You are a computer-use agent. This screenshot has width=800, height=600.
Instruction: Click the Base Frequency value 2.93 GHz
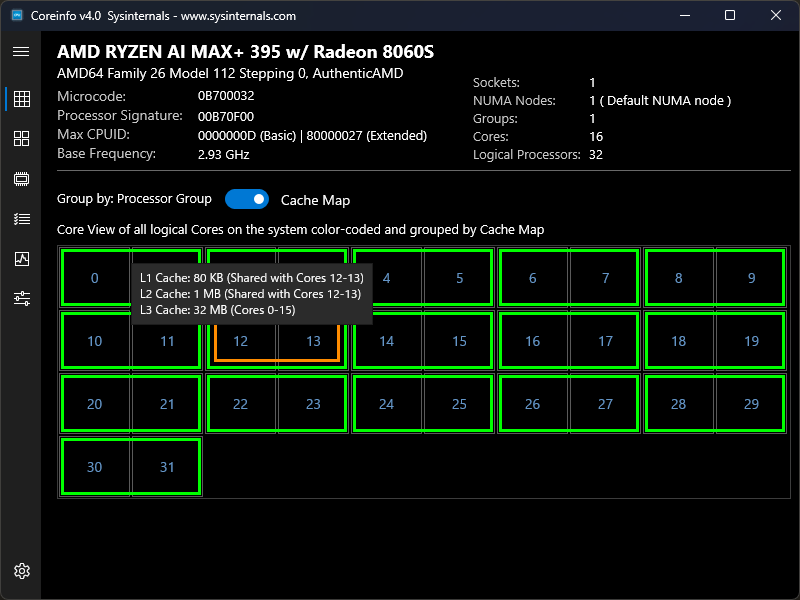223,155
